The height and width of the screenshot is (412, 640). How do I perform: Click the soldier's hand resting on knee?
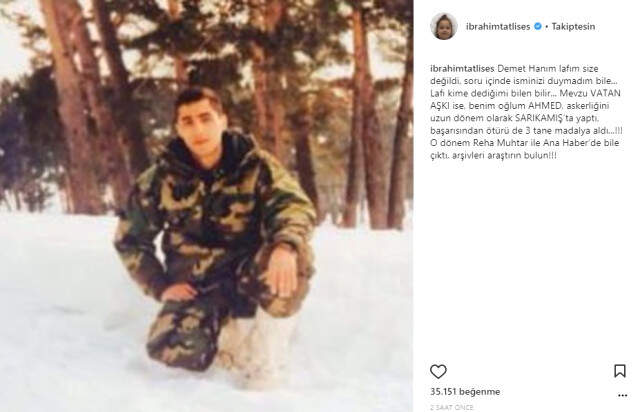coord(282,271)
